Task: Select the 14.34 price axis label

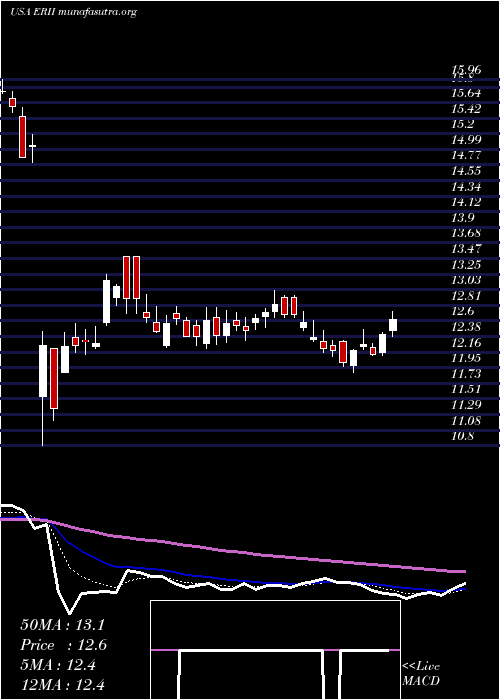Action: (467, 187)
